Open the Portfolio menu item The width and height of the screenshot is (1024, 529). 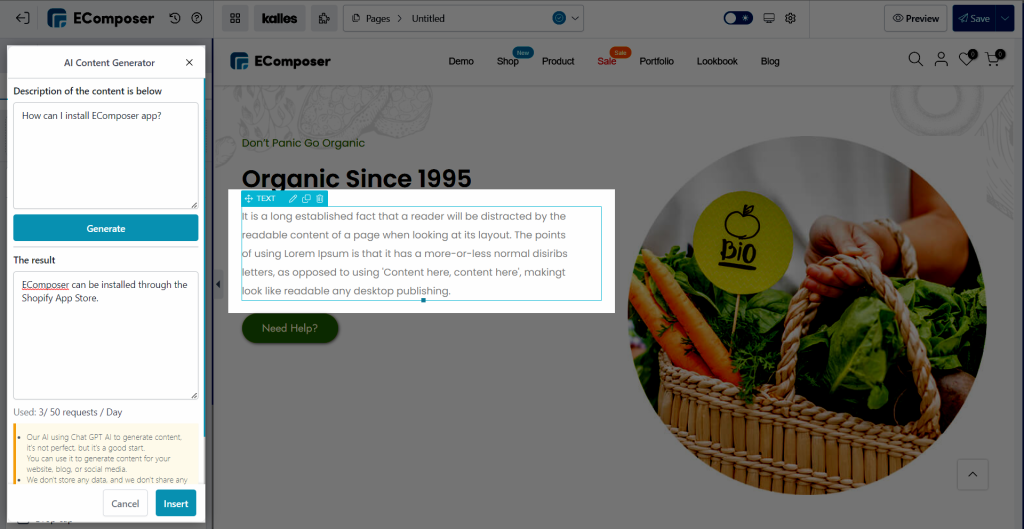click(656, 61)
